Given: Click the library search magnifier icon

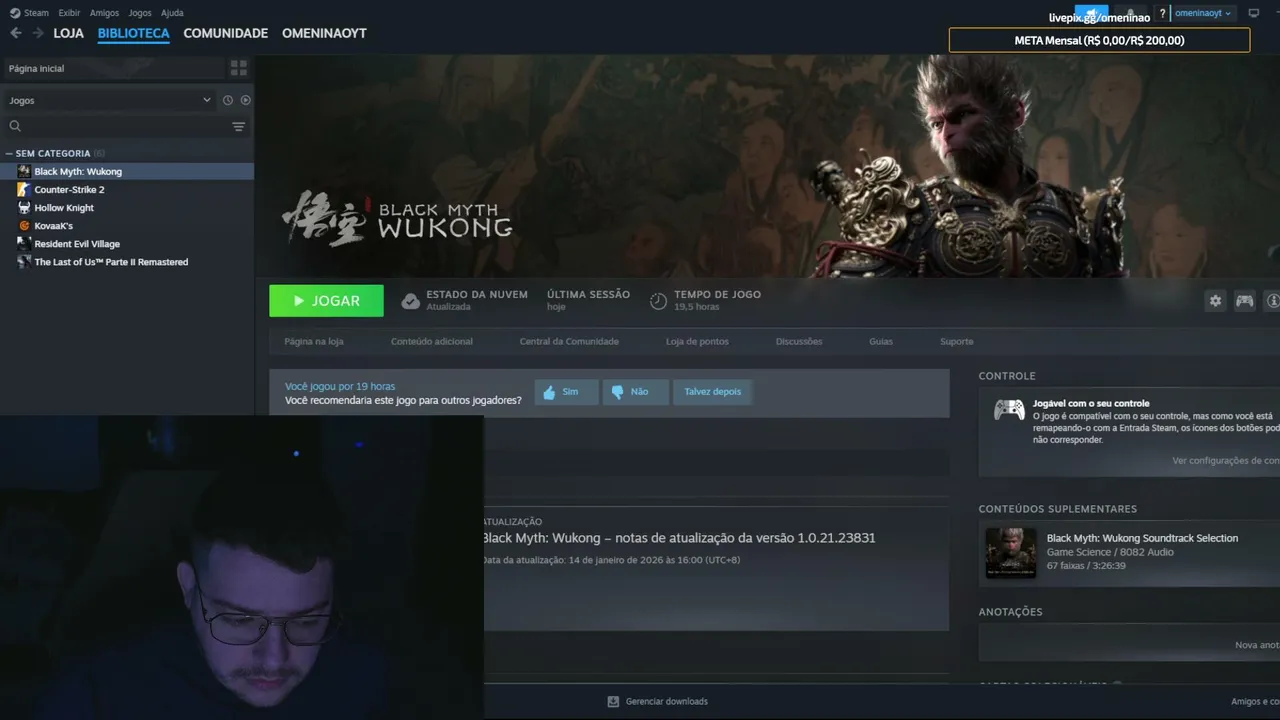Looking at the screenshot, I should click(x=15, y=126).
